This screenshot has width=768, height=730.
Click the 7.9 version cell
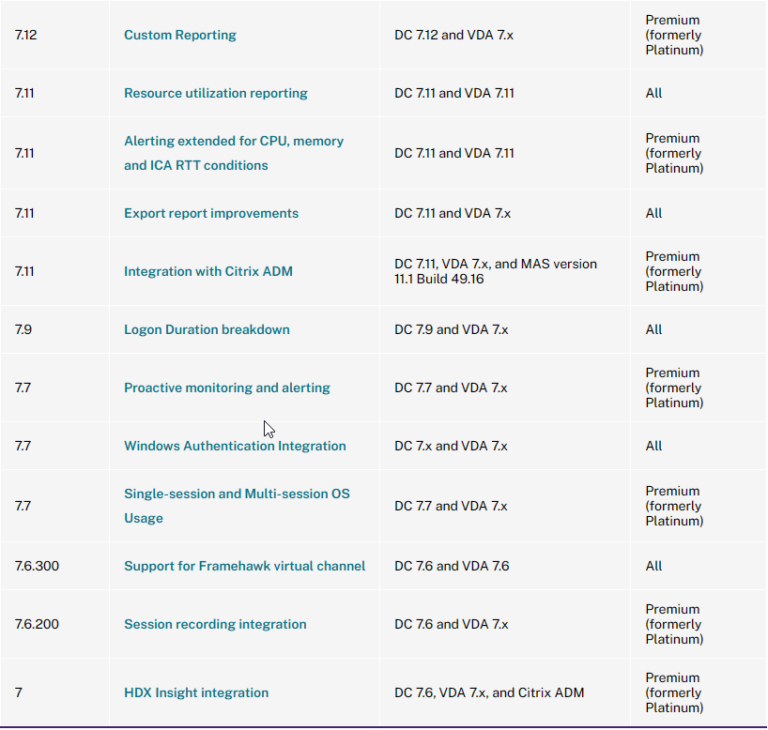(23, 329)
